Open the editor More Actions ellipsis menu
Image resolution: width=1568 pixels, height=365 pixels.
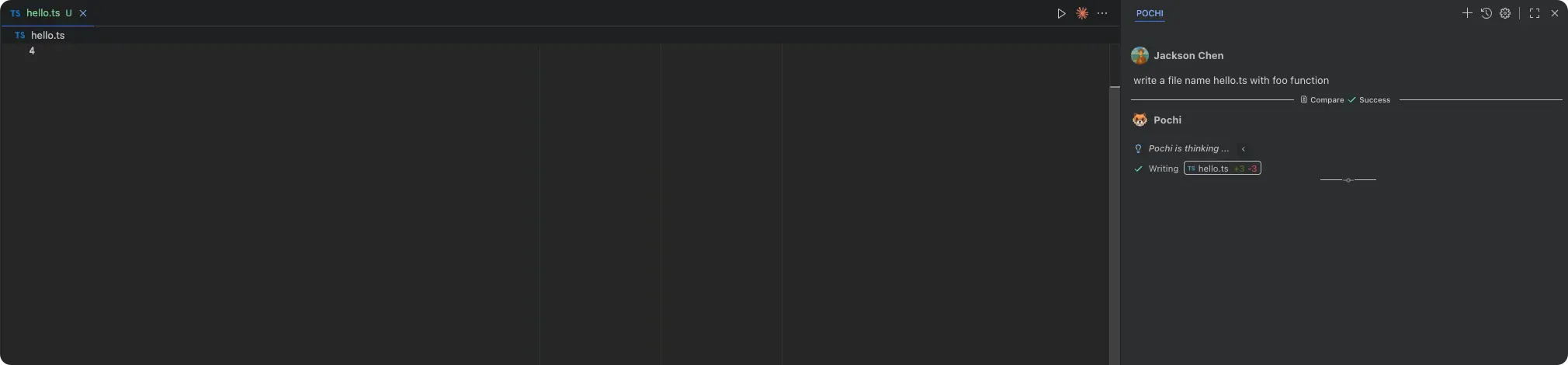(x=1102, y=13)
